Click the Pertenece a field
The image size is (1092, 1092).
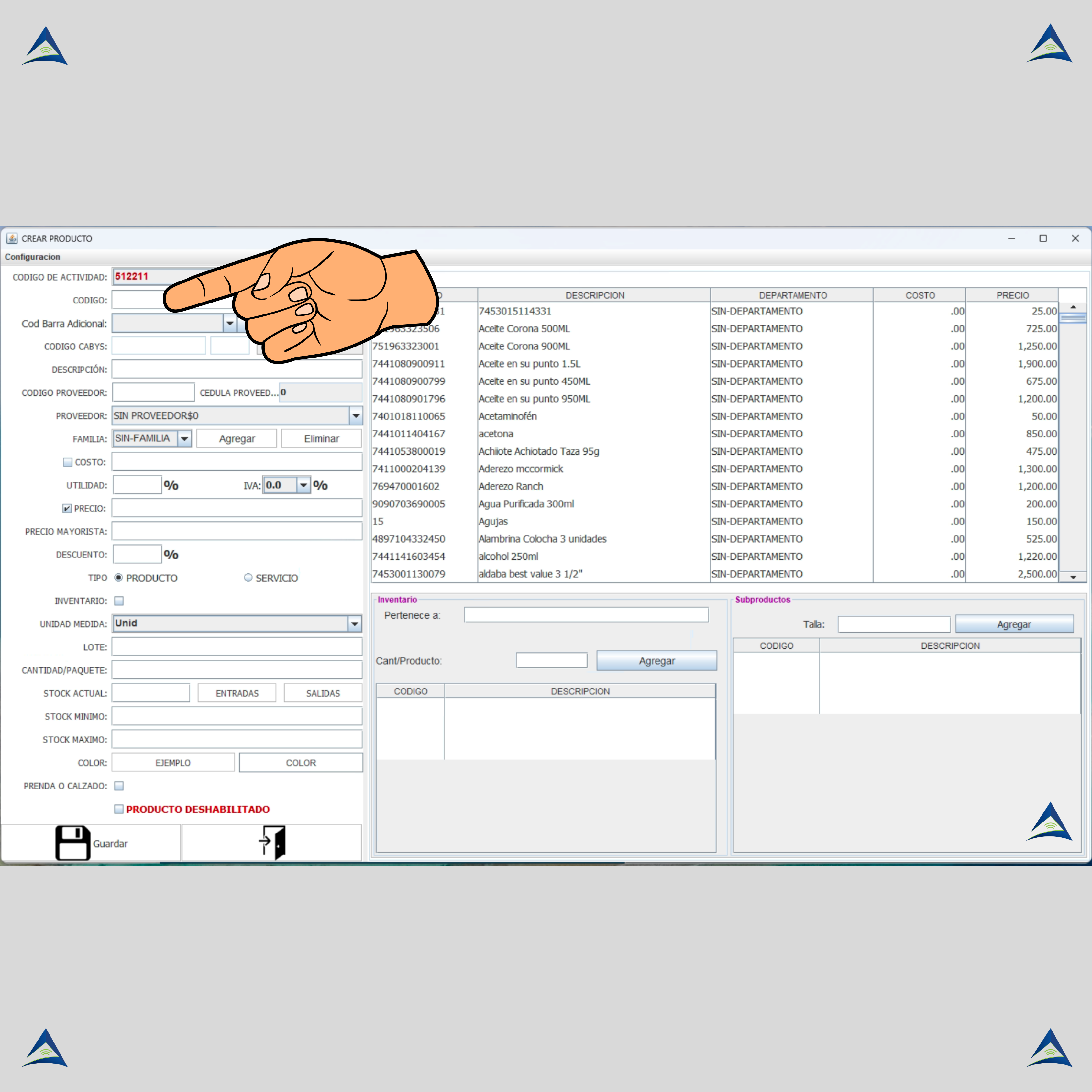[586, 615]
